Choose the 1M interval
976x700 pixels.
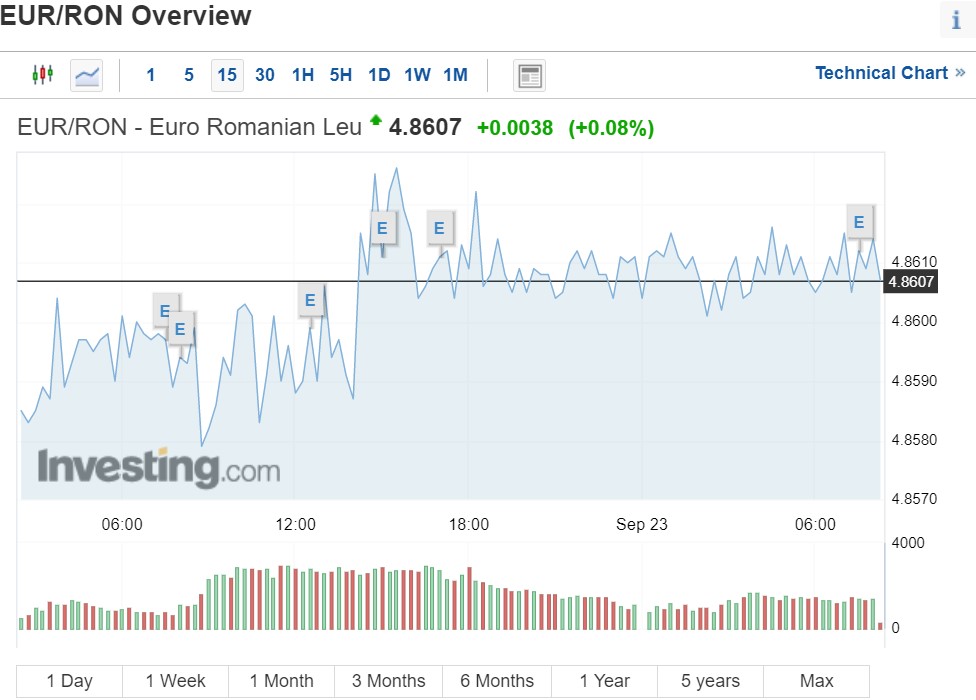[455, 75]
